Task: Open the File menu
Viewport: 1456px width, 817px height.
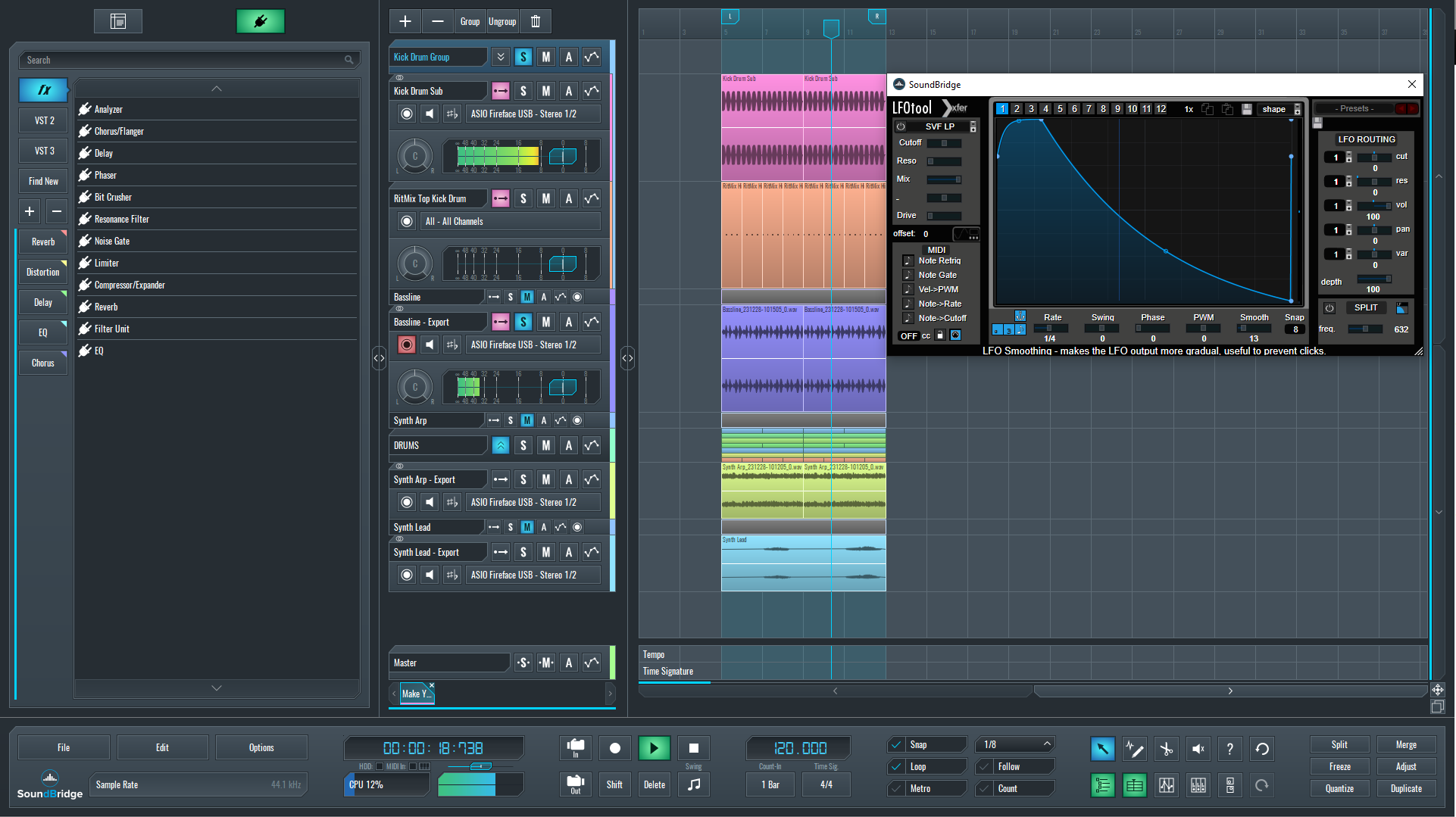Action: pos(64,747)
